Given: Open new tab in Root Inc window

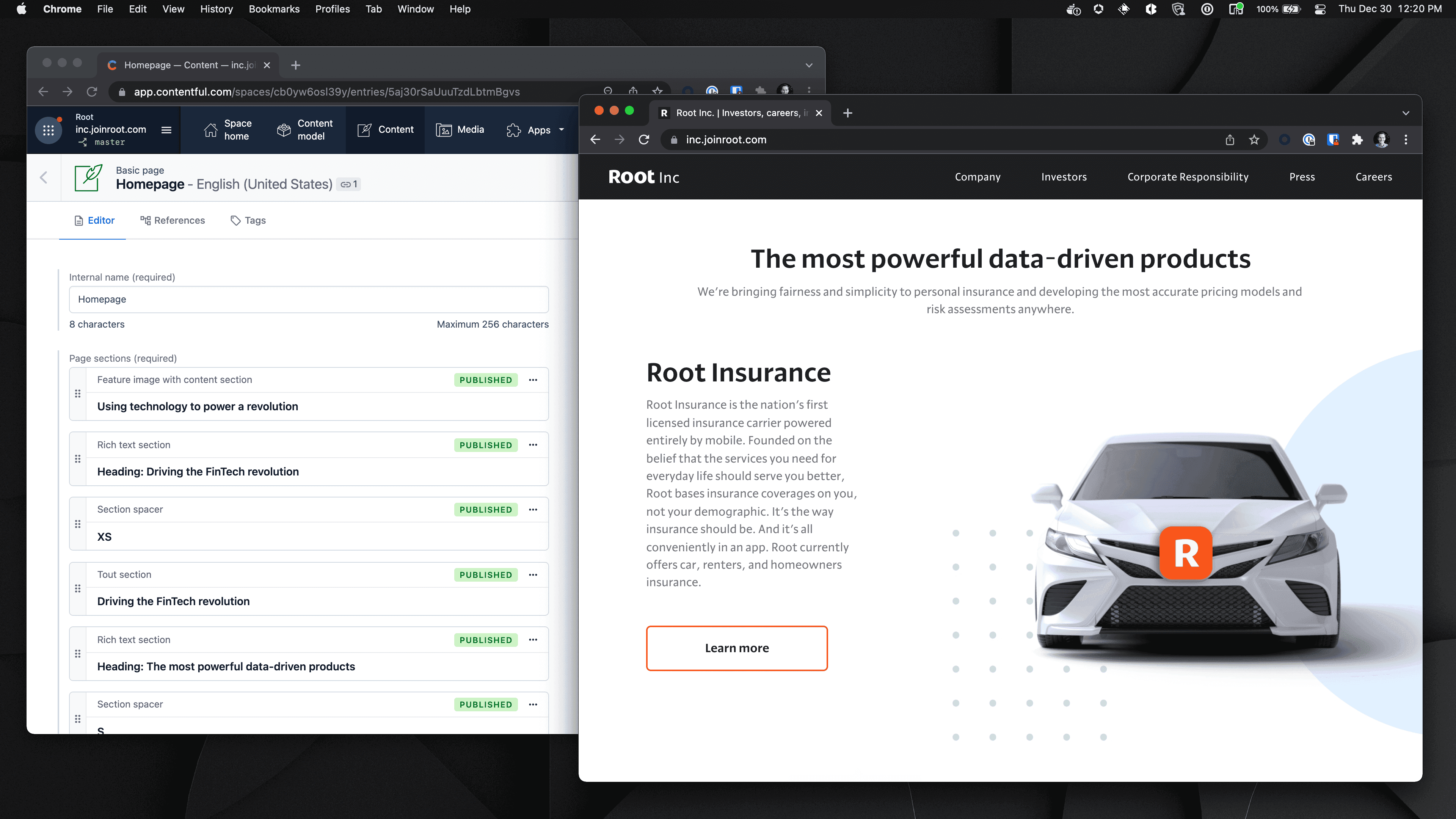Looking at the screenshot, I should coord(847,113).
